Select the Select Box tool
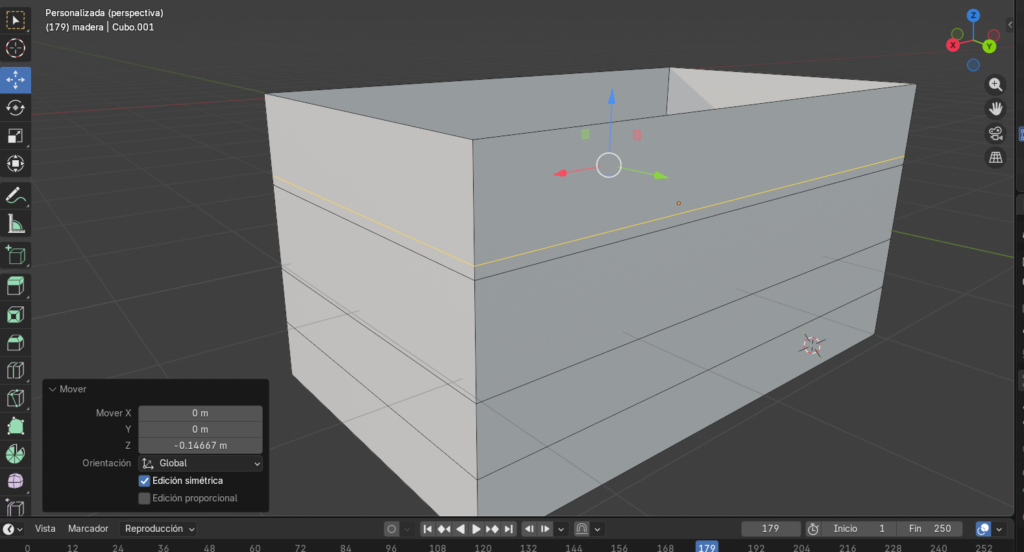 pos(15,20)
